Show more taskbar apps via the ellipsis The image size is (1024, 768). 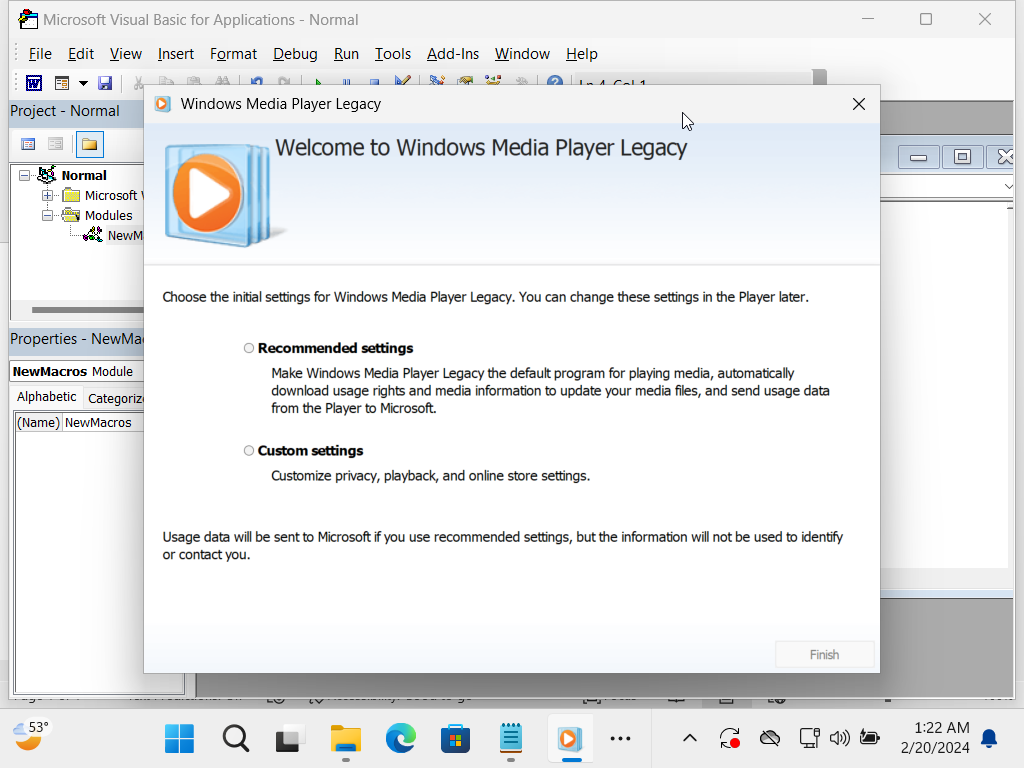620,739
